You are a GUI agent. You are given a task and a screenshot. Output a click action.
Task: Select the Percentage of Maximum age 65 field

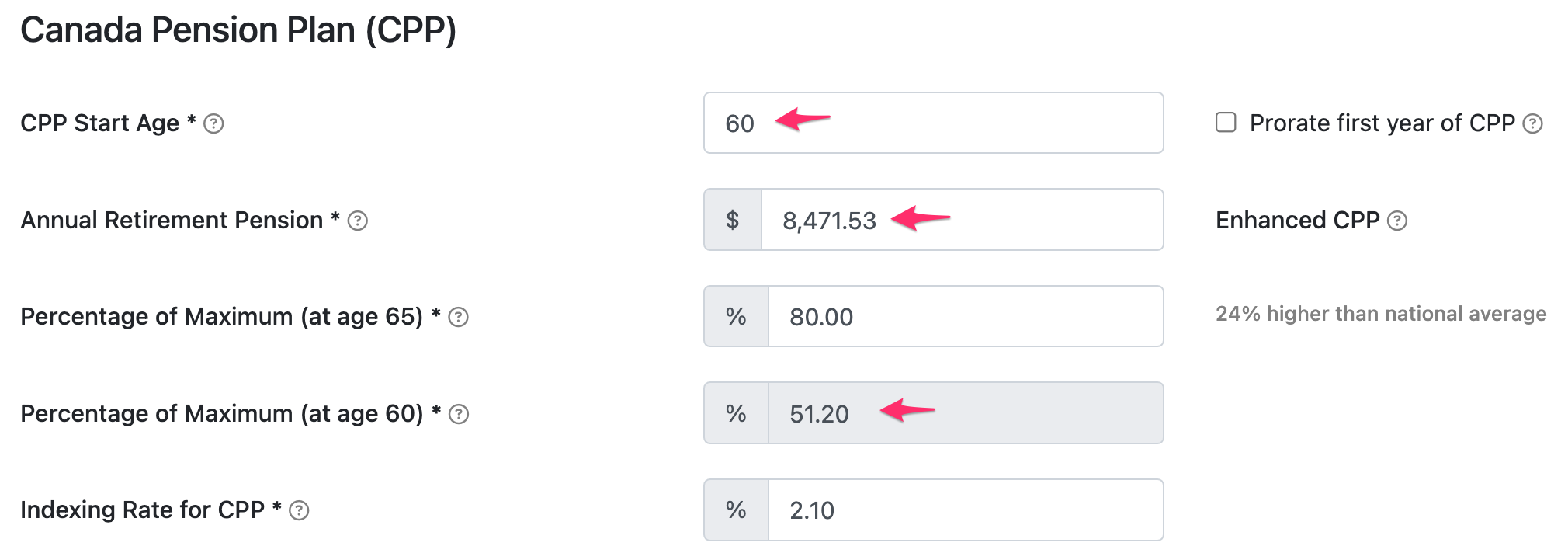point(966,316)
